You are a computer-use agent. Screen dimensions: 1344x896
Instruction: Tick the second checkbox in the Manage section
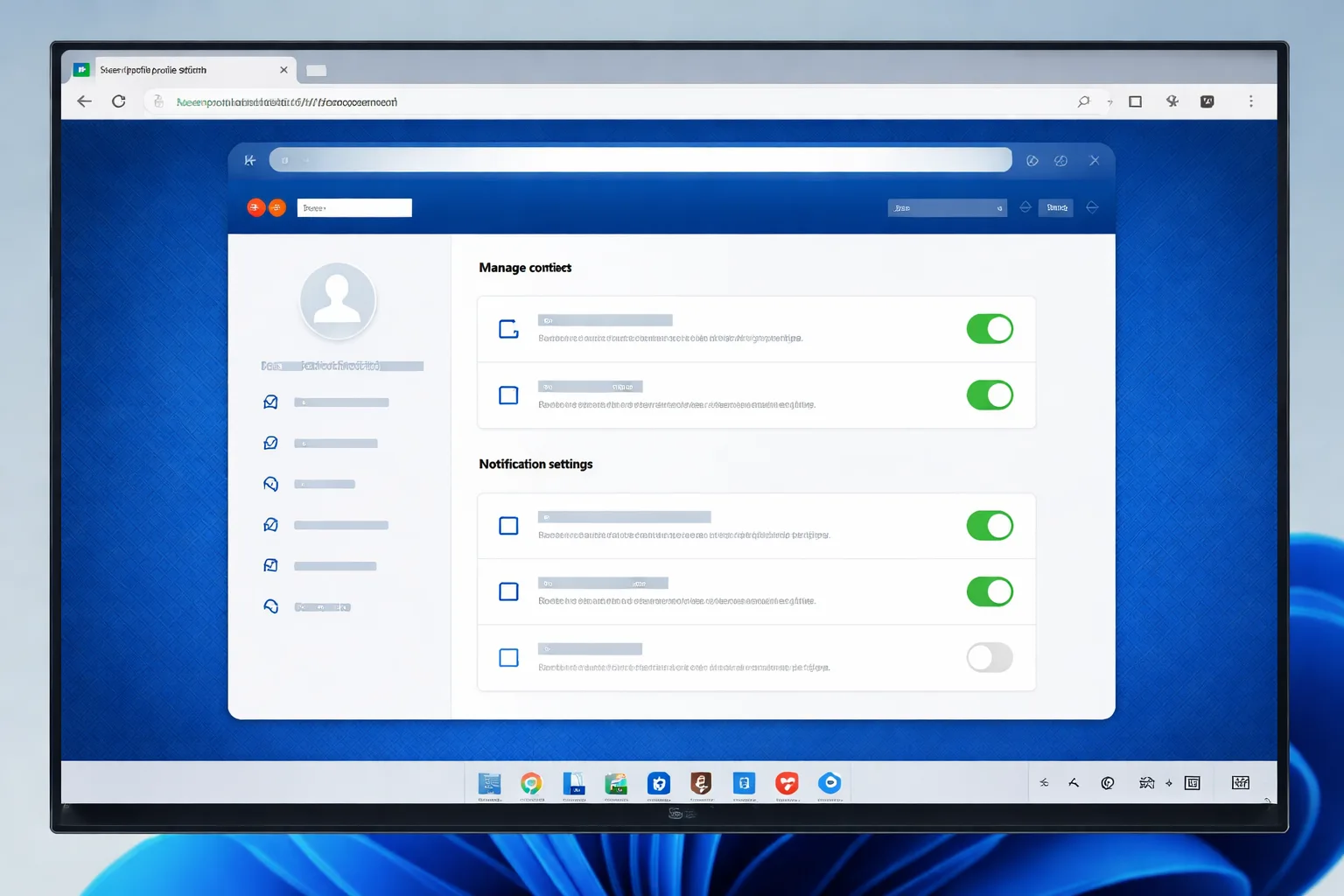(x=508, y=395)
